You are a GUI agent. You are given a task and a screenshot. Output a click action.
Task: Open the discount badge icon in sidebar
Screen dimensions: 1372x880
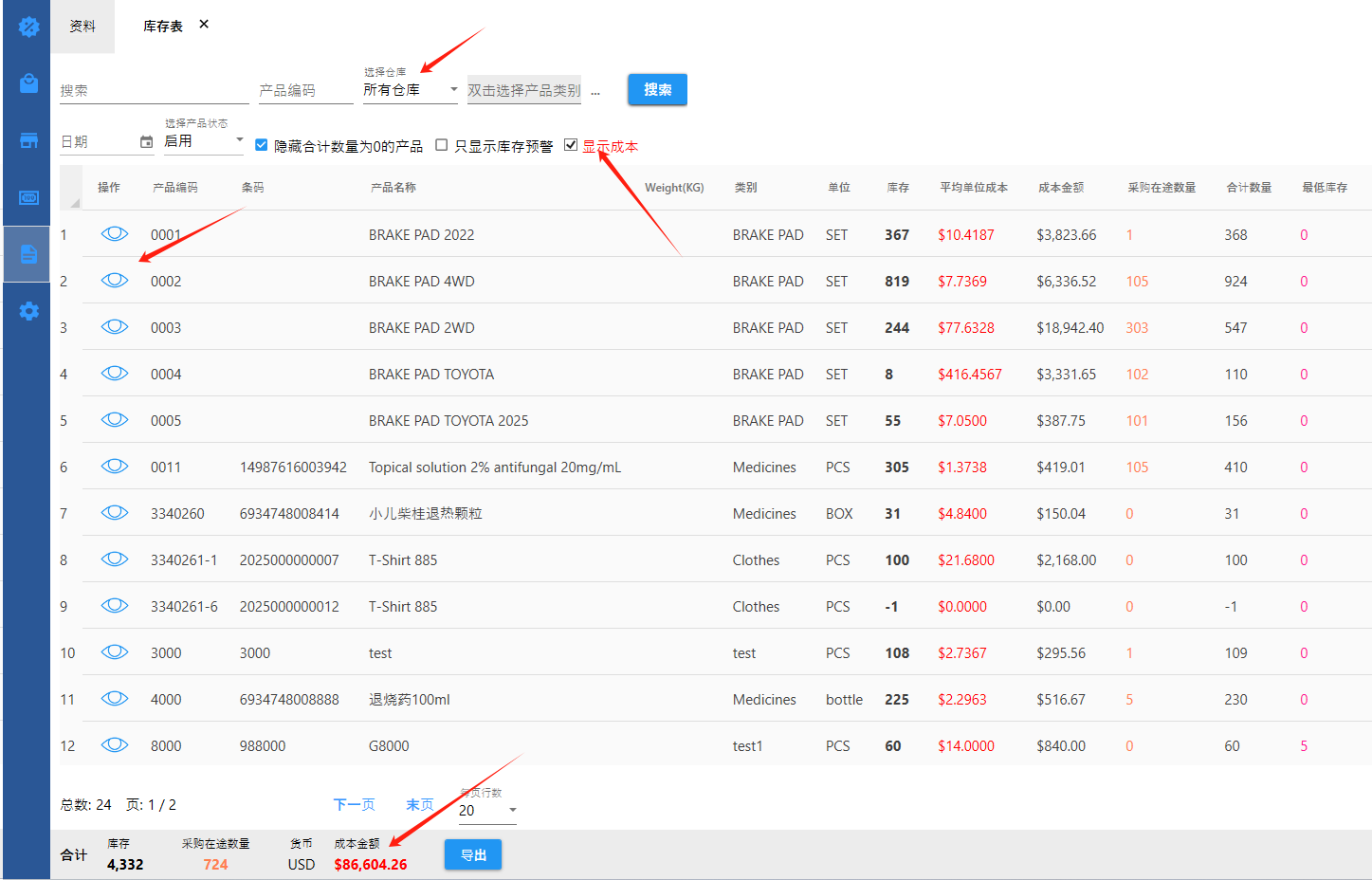[x=28, y=27]
